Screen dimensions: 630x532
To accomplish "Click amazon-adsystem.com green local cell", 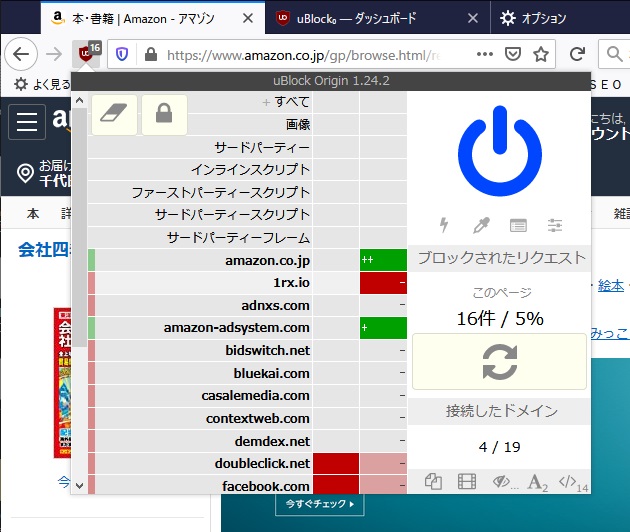I will point(383,328).
